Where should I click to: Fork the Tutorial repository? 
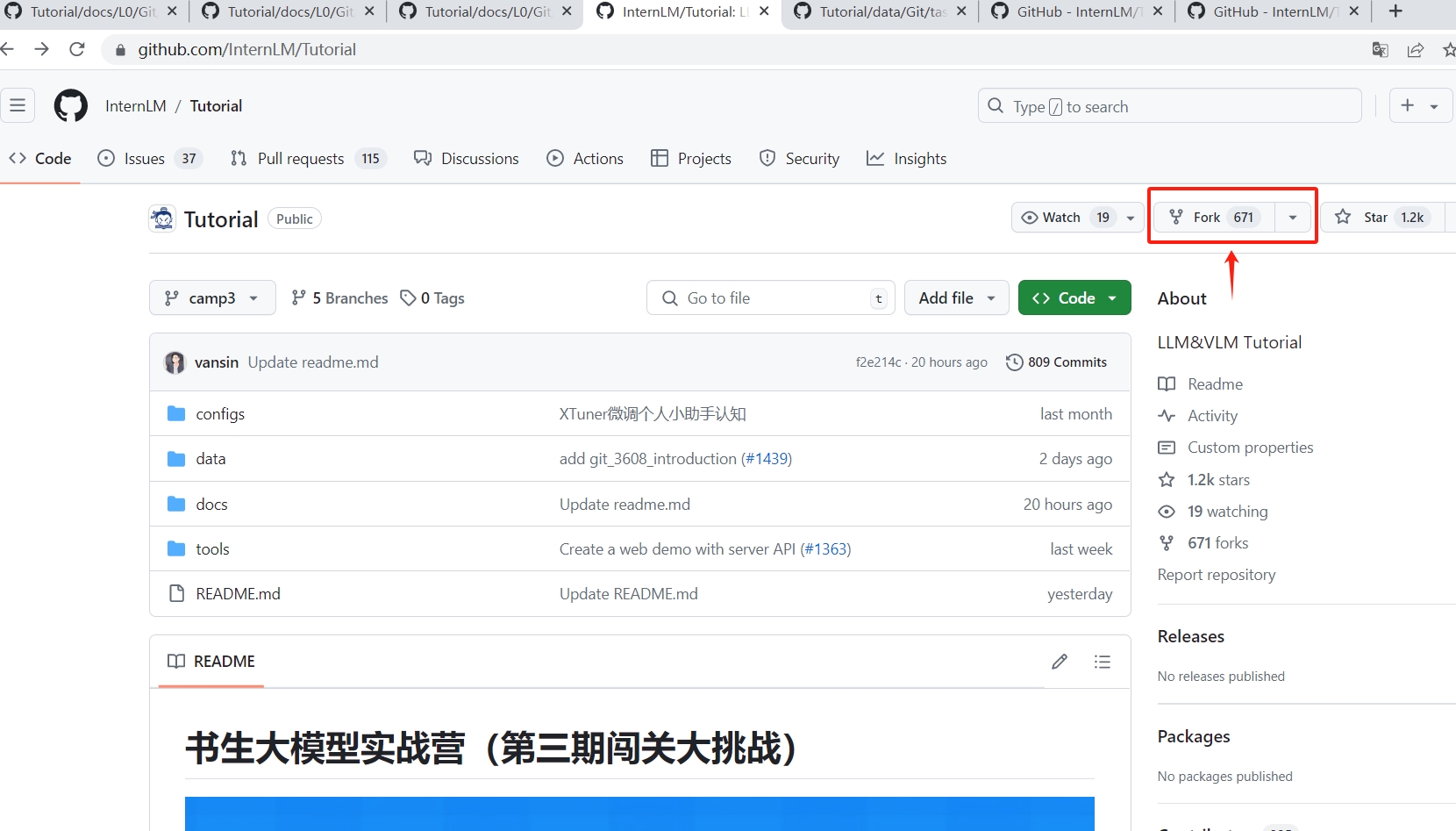pyautogui.click(x=1214, y=218)
